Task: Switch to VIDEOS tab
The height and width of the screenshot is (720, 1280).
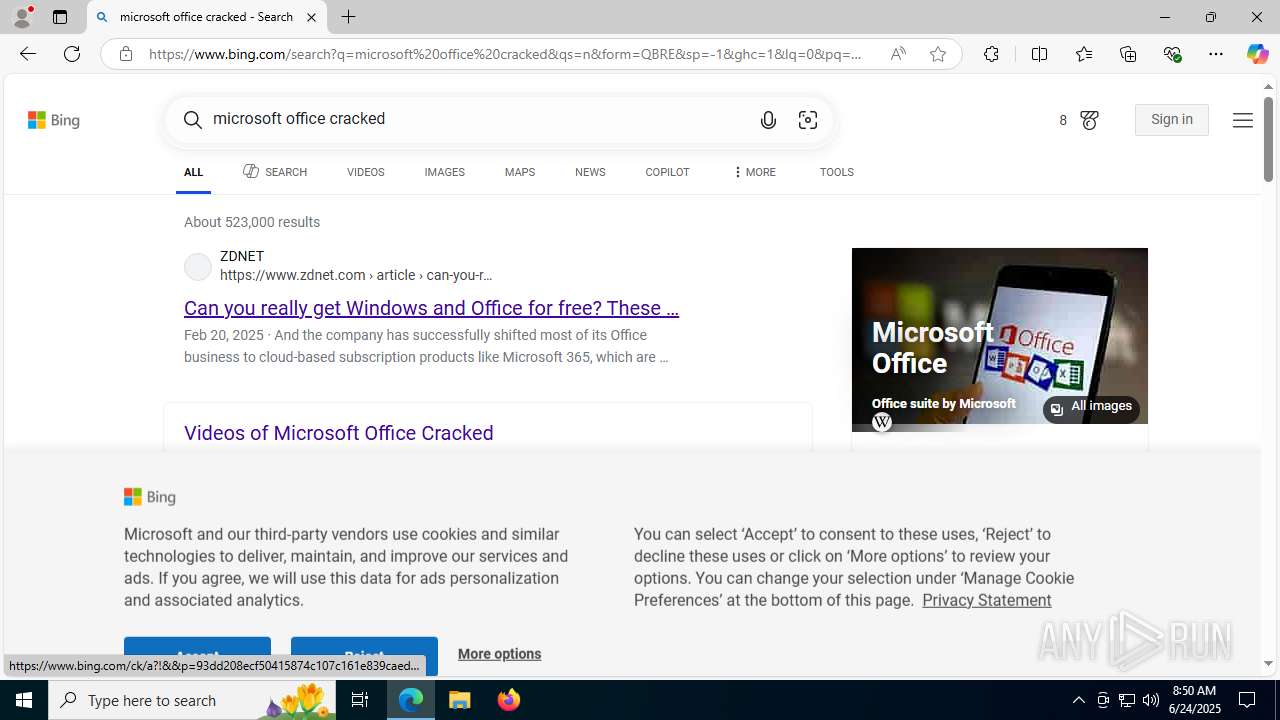Action: [x=365, y=172]
